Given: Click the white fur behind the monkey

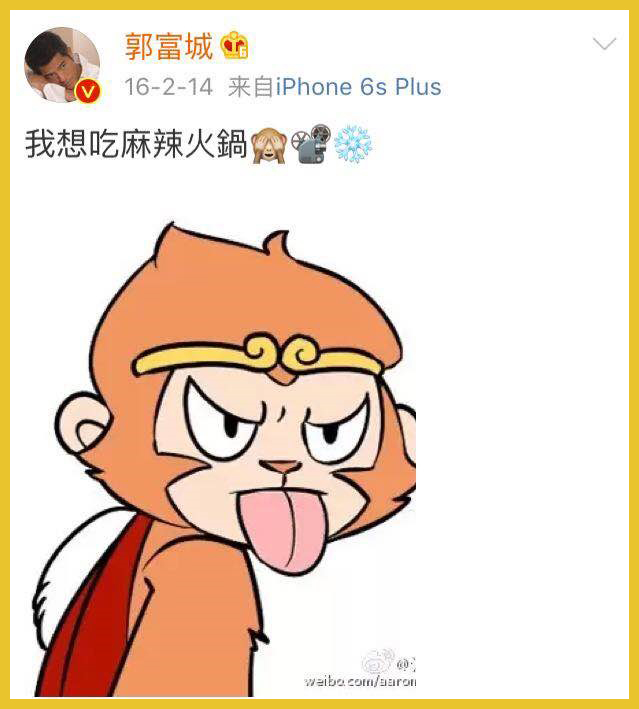Looking at the screenshot, I should tap(70, 572).
